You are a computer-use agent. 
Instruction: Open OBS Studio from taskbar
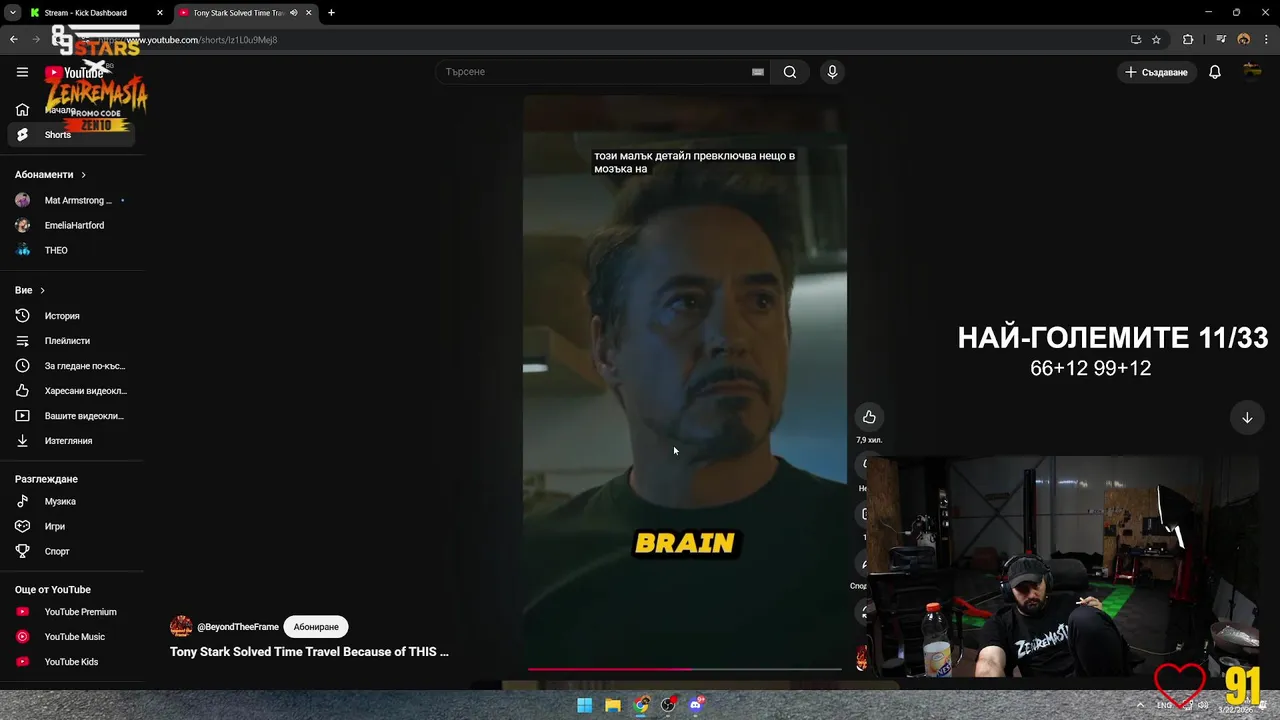(668, 705)
